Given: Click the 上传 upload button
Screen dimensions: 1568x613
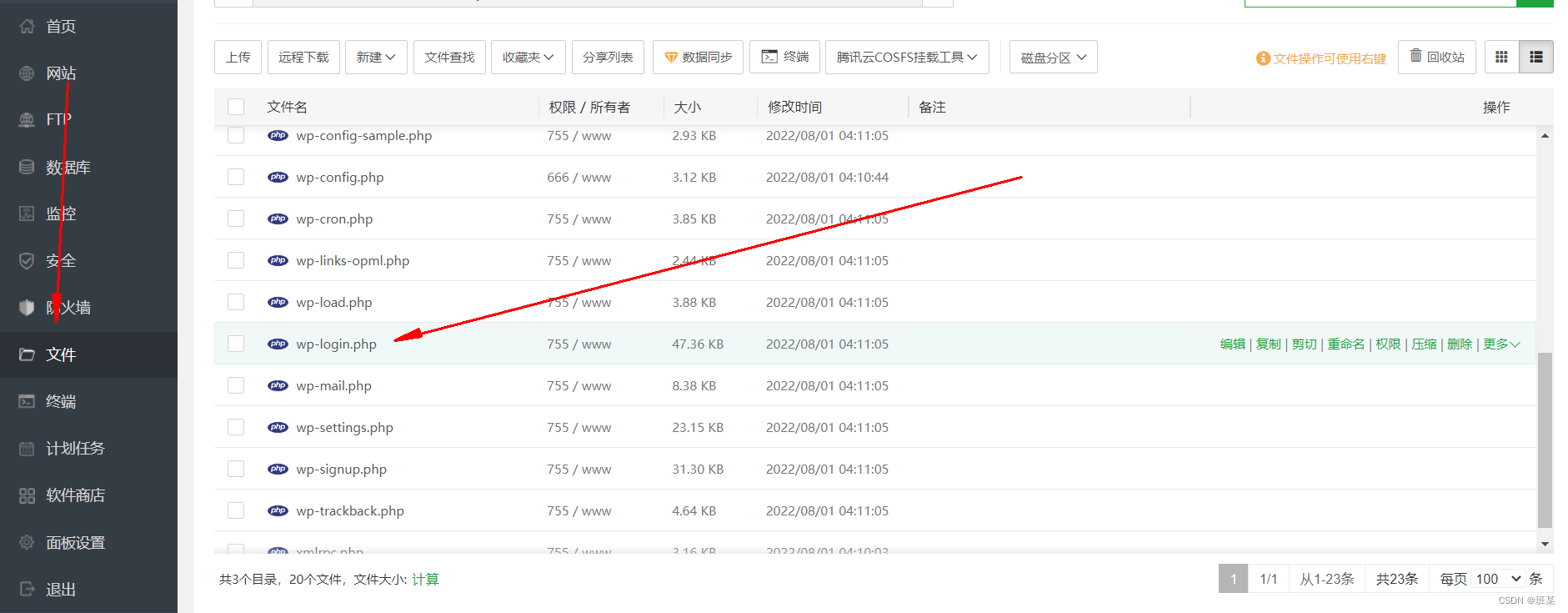Looking at the screenshot, I should (x=238, y=57).
